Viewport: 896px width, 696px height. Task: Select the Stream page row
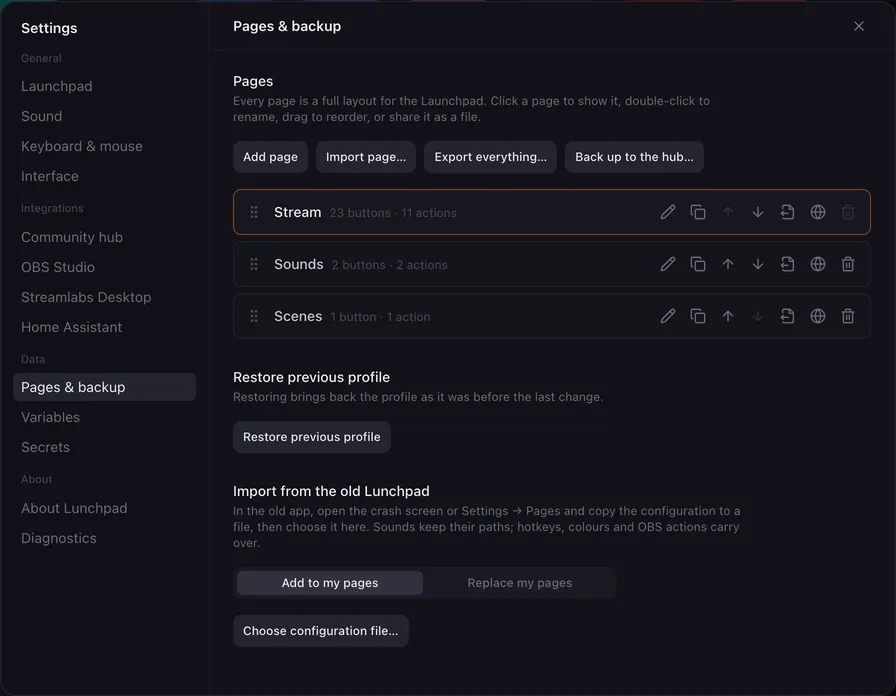pyautogui.click(x=551, y=212)
